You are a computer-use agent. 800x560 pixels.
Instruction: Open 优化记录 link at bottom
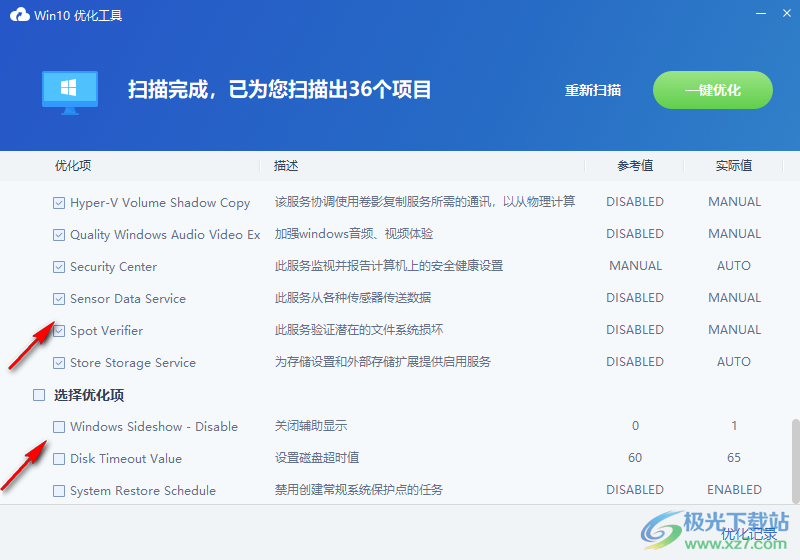coord(749,534)
